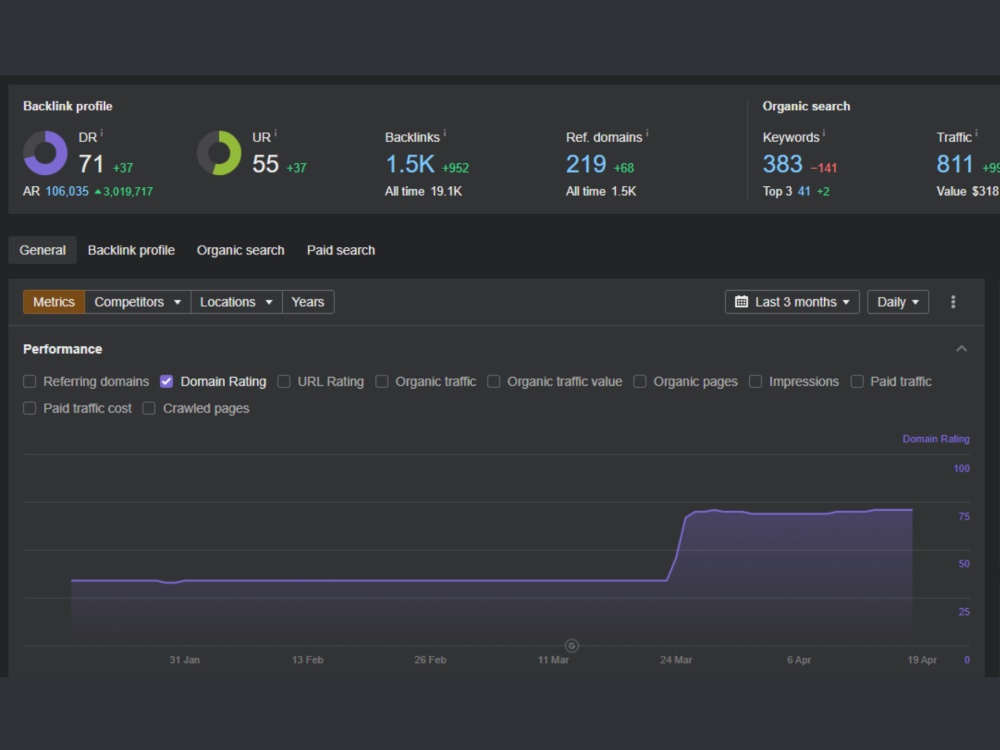Click the DR purple donut chart
This screenshot has height=750, width=1000.
tap(45, 153)
